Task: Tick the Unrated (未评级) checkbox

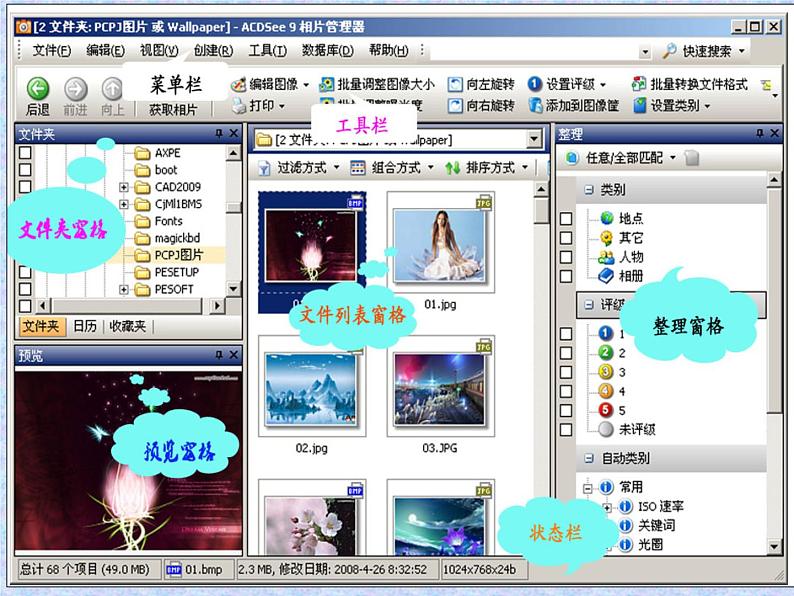Action: (x=566, y=429)
